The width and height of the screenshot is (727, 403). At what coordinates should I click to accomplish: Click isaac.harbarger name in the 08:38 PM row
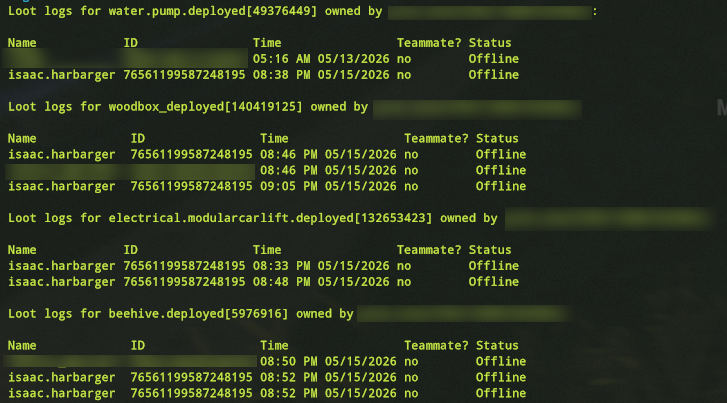pos(61,75)
